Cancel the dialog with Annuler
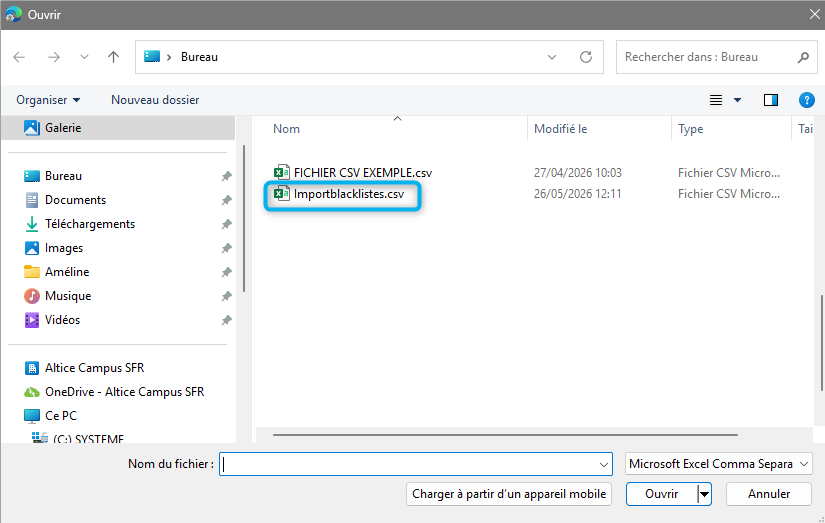825x523 pixels. [769, 494]
